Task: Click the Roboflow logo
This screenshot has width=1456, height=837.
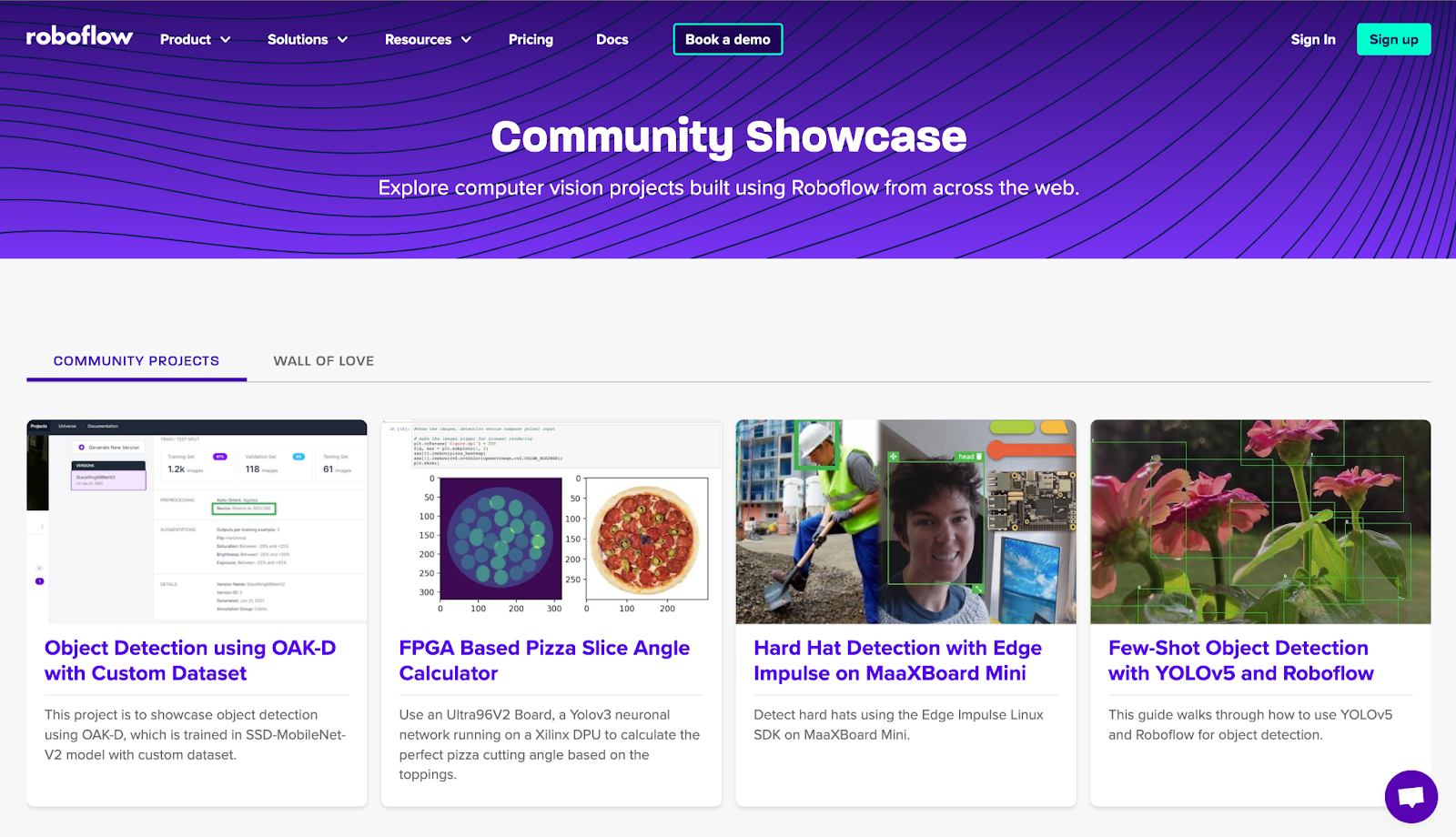Action: [79, 37]
